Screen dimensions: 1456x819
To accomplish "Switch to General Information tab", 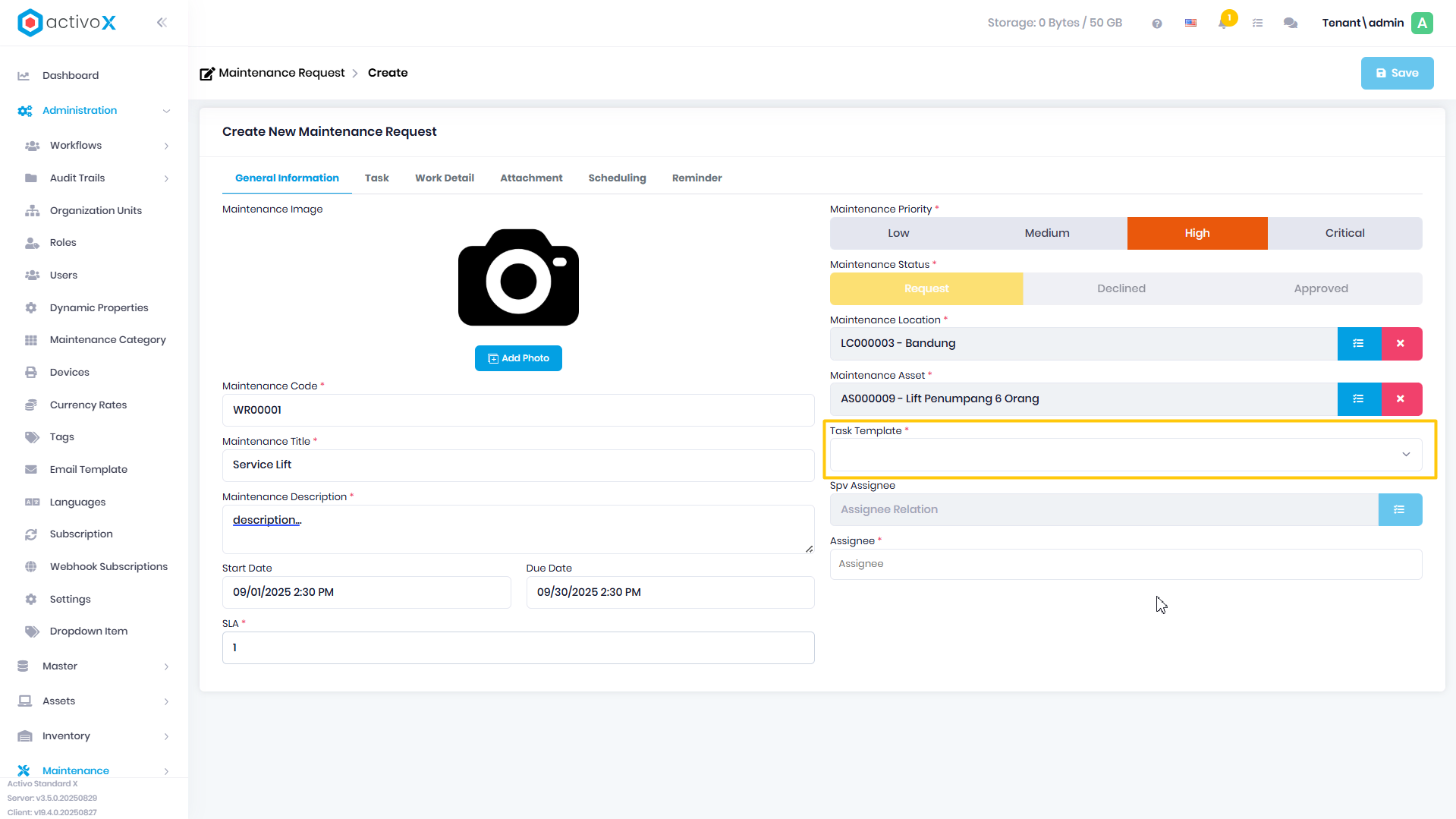I will click(x=287, y=178).
